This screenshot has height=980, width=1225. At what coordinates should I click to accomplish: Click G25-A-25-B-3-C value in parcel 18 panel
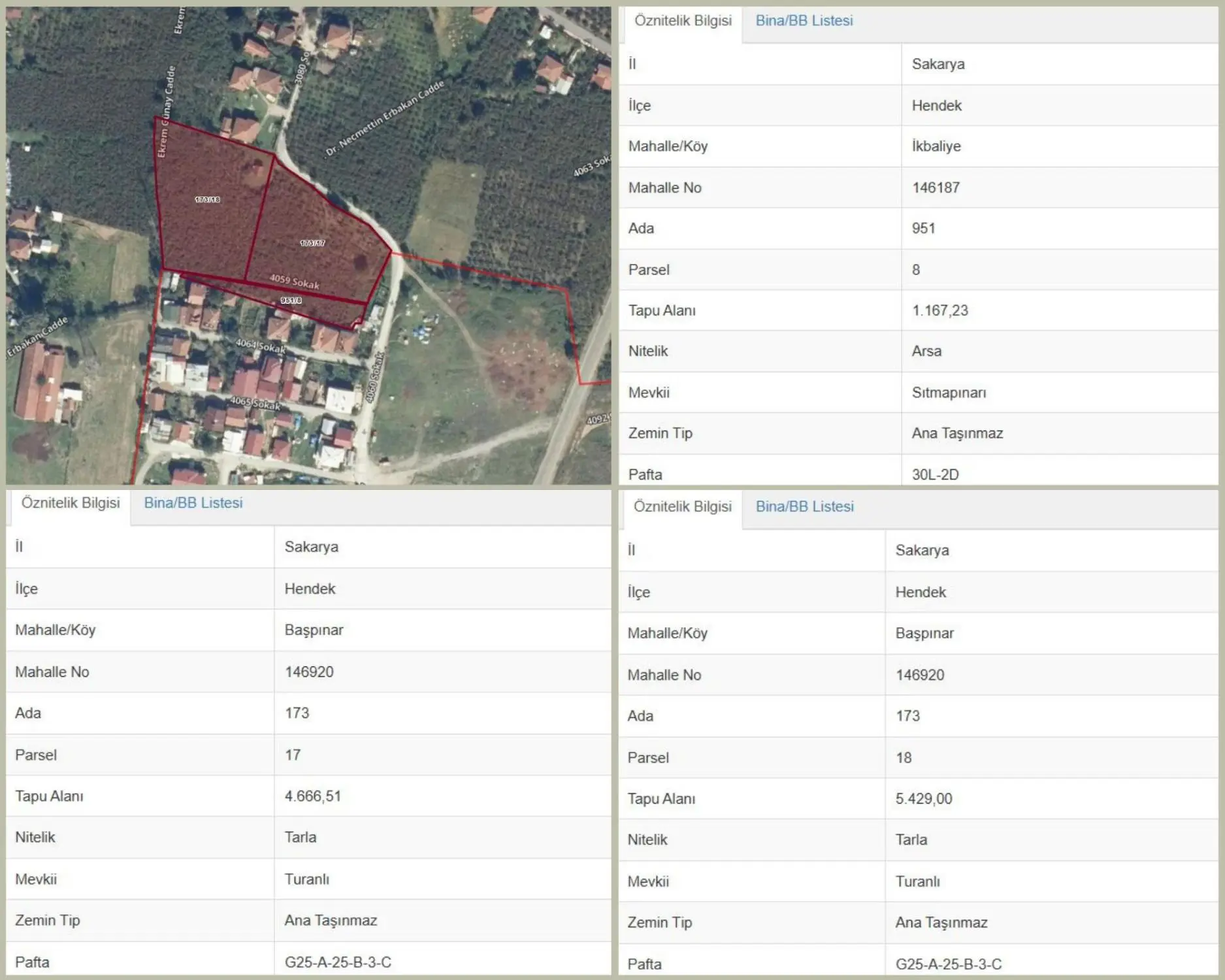(948, 964)
